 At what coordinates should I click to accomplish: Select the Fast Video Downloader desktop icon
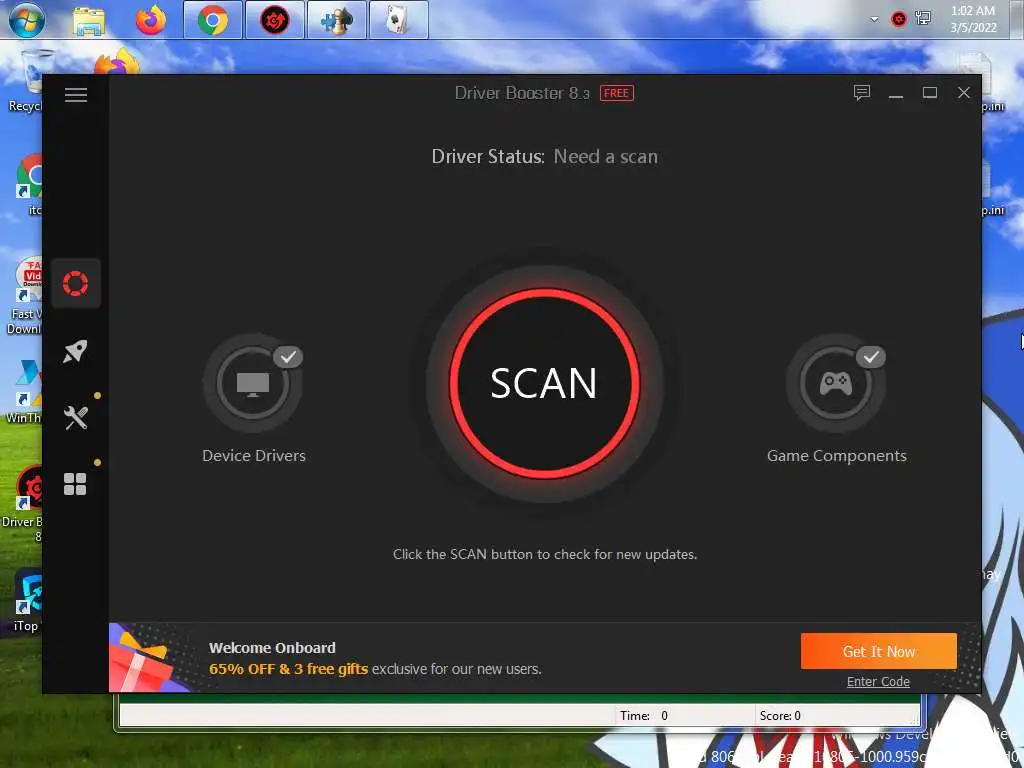tap(25, 296)
